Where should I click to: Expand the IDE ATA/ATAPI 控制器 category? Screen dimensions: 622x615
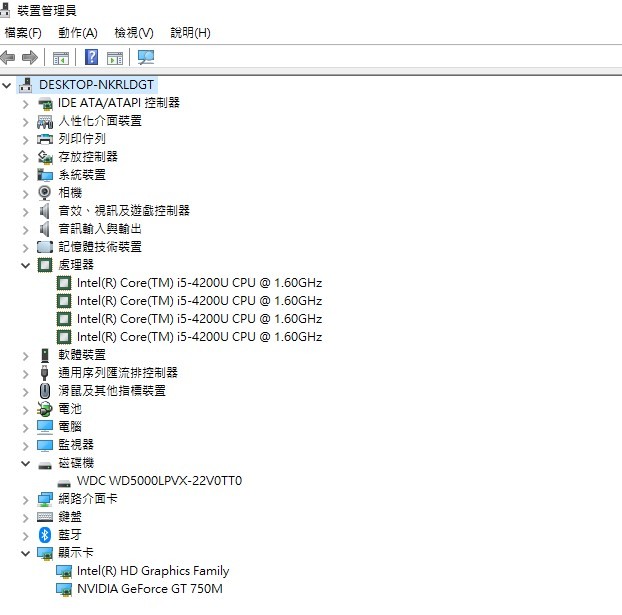(25, 104)
